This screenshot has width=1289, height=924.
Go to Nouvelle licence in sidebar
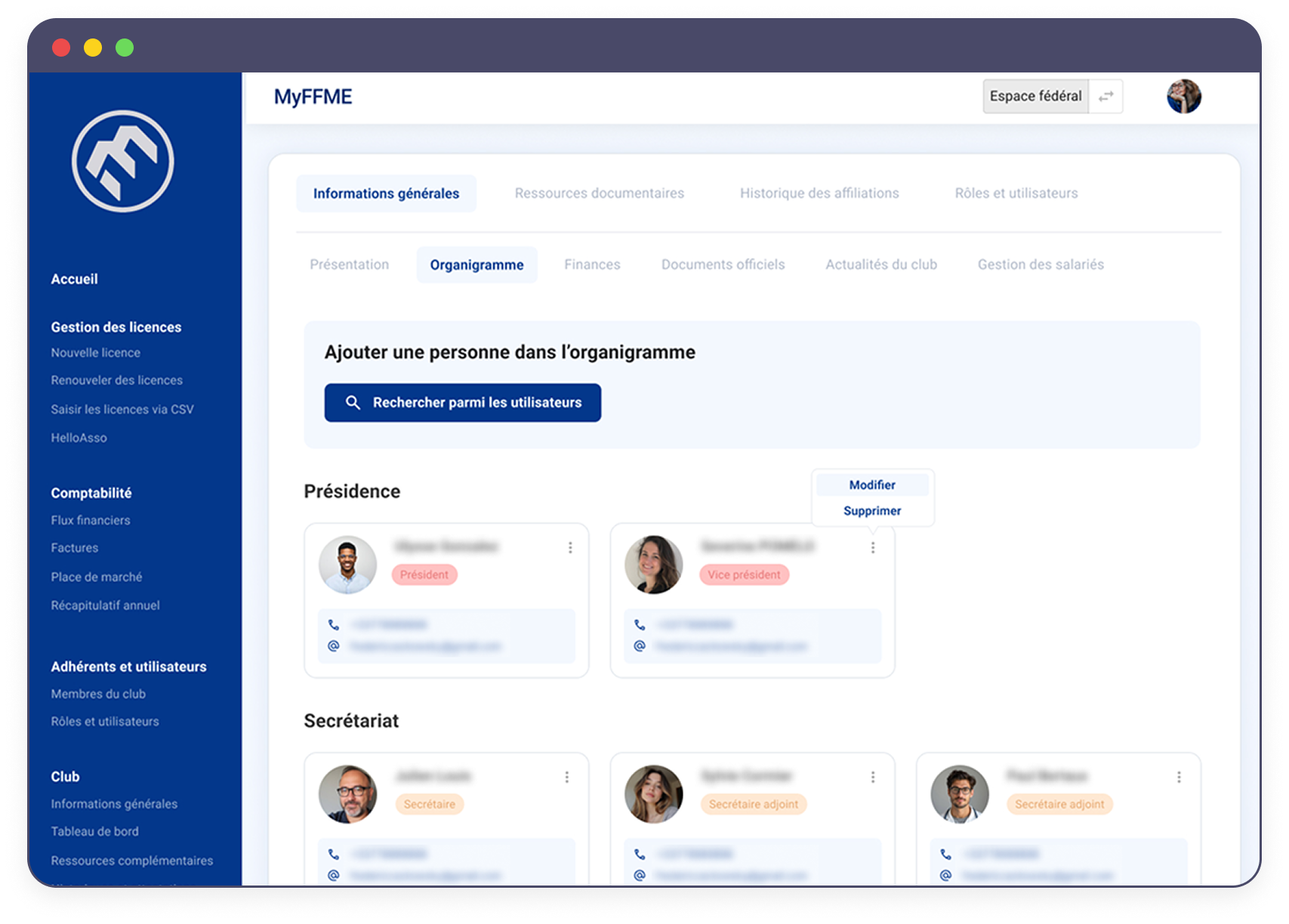96,353
